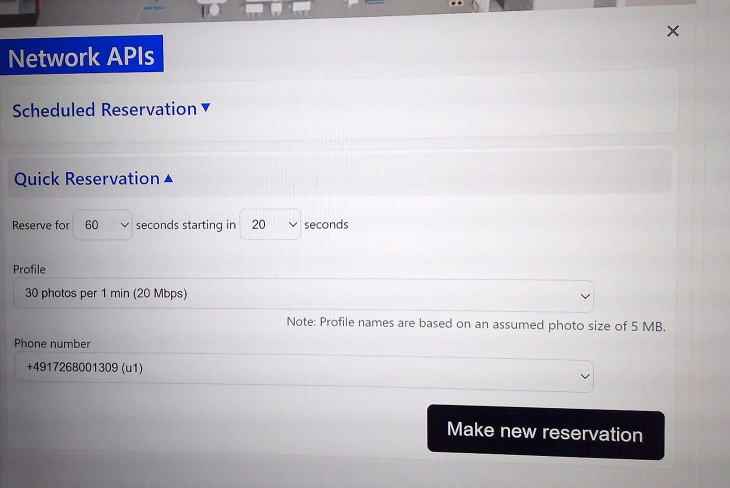The width and height of the screenshot is (730, 488).
Task: Click the note about assumed photo size
Action: pos(475,324)
